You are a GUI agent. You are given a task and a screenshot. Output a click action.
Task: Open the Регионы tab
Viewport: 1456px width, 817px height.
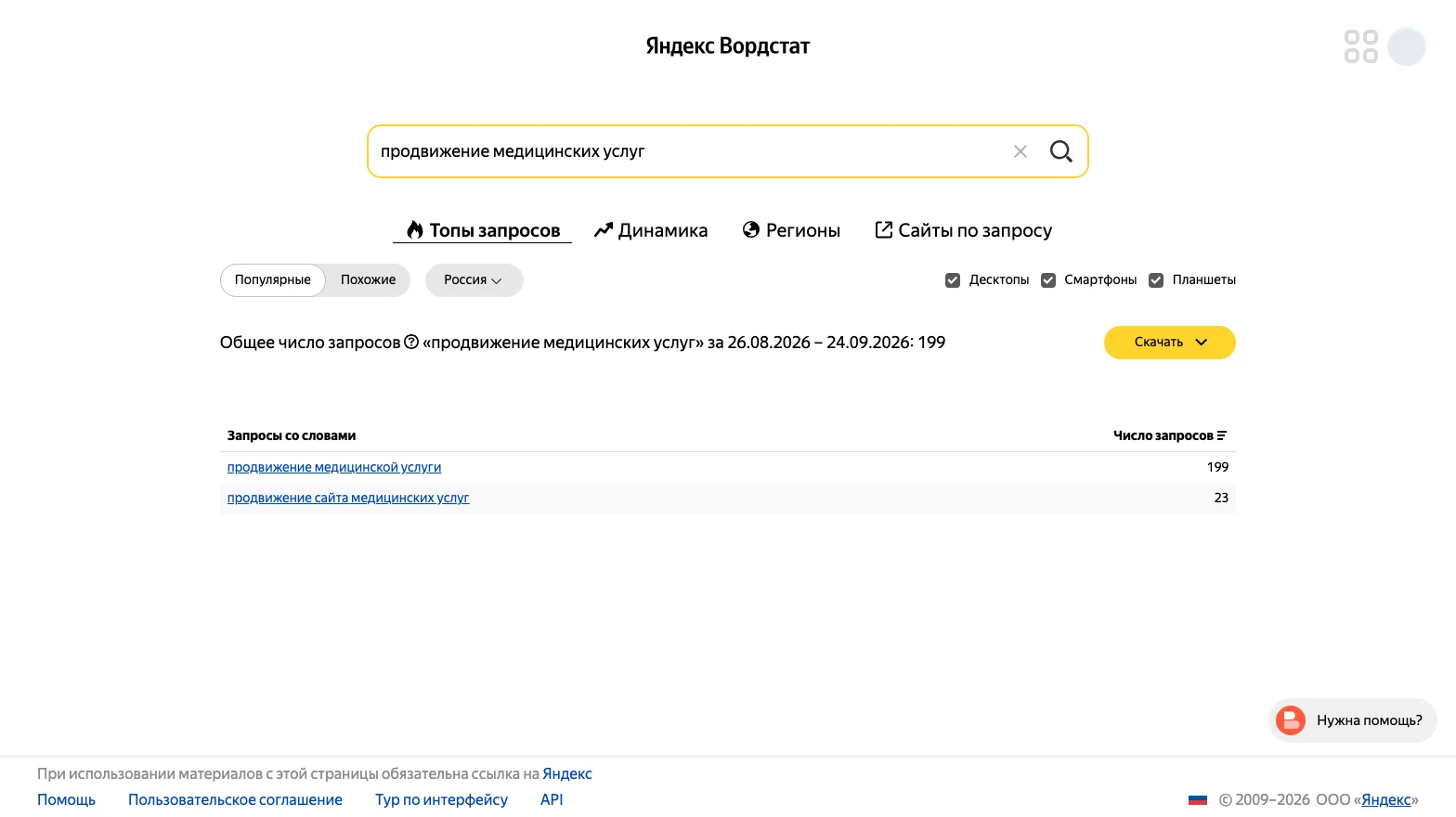pos(791,230)
